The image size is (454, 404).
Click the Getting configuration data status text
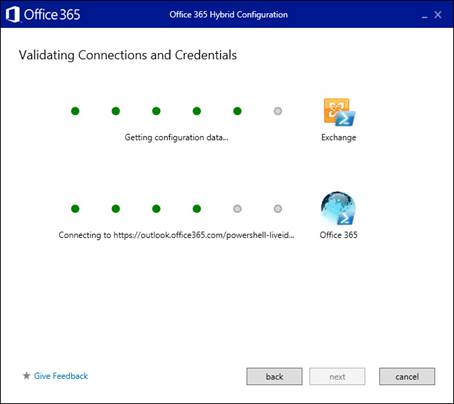[x=176, y=137]
